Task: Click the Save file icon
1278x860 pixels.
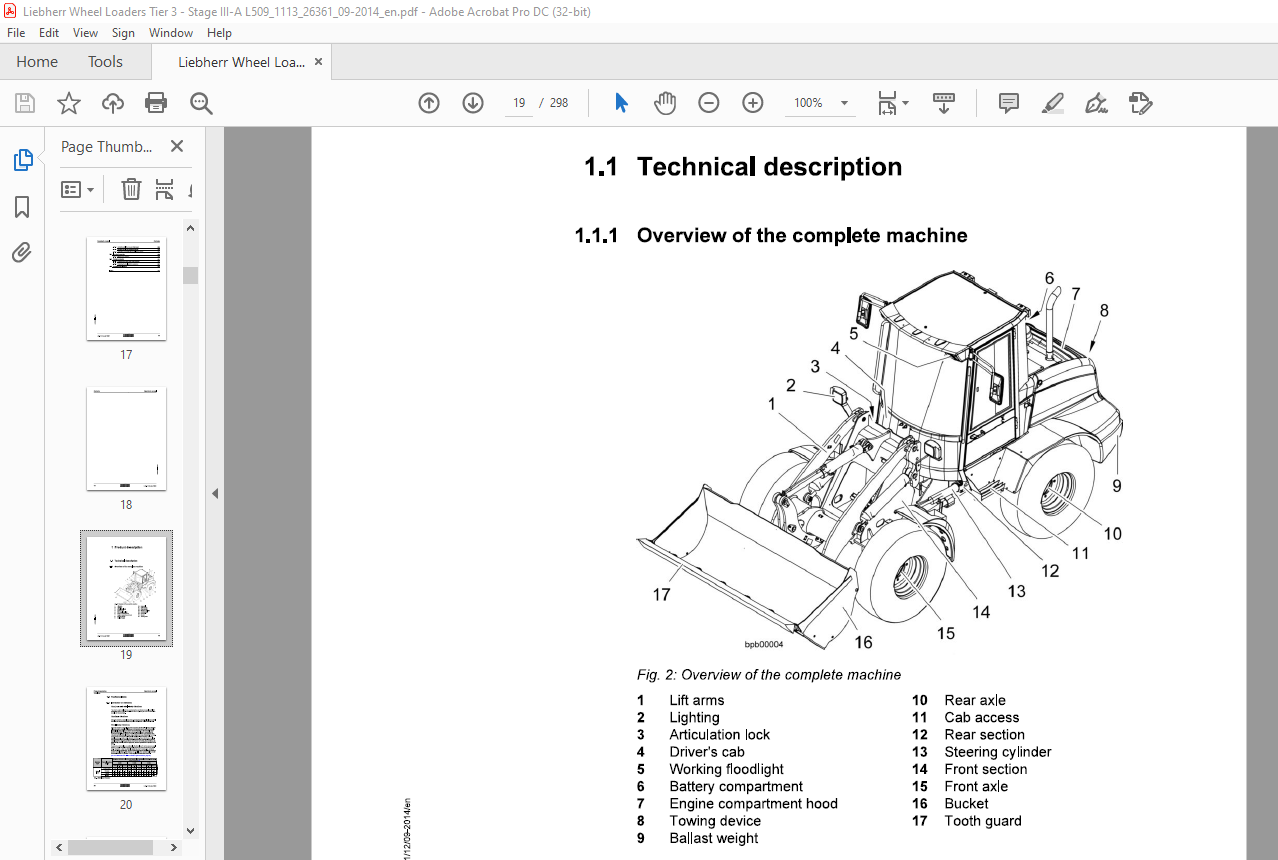Action: [x=25, y=103]
